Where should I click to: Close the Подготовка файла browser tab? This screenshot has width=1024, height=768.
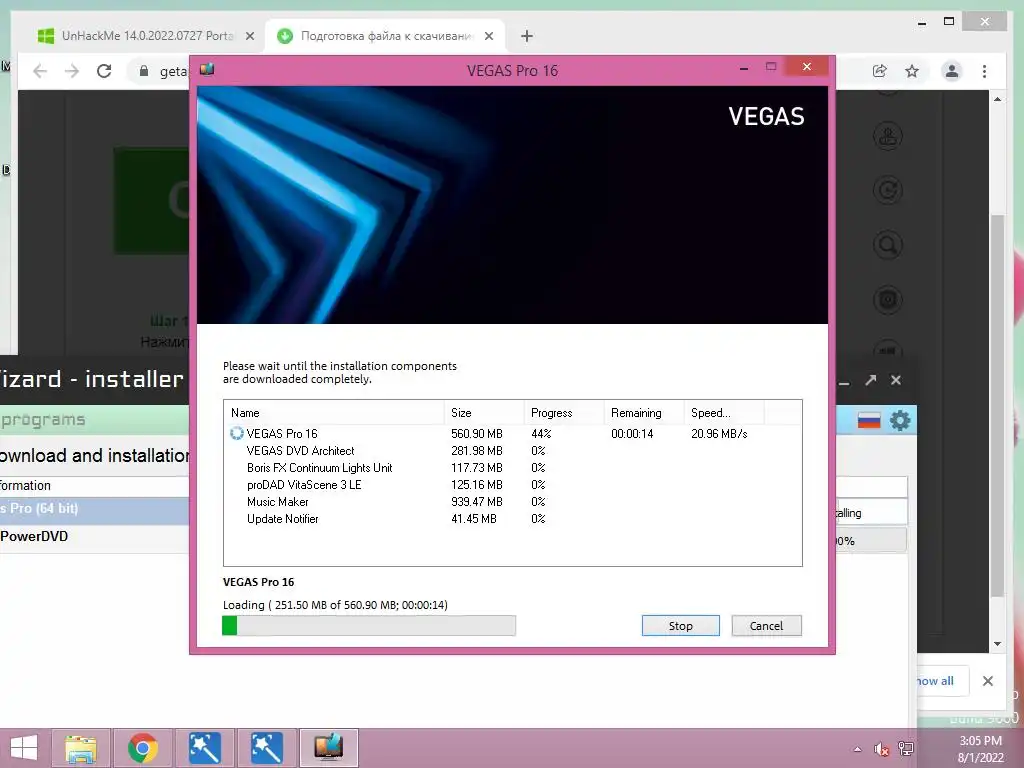click(488, 36)
